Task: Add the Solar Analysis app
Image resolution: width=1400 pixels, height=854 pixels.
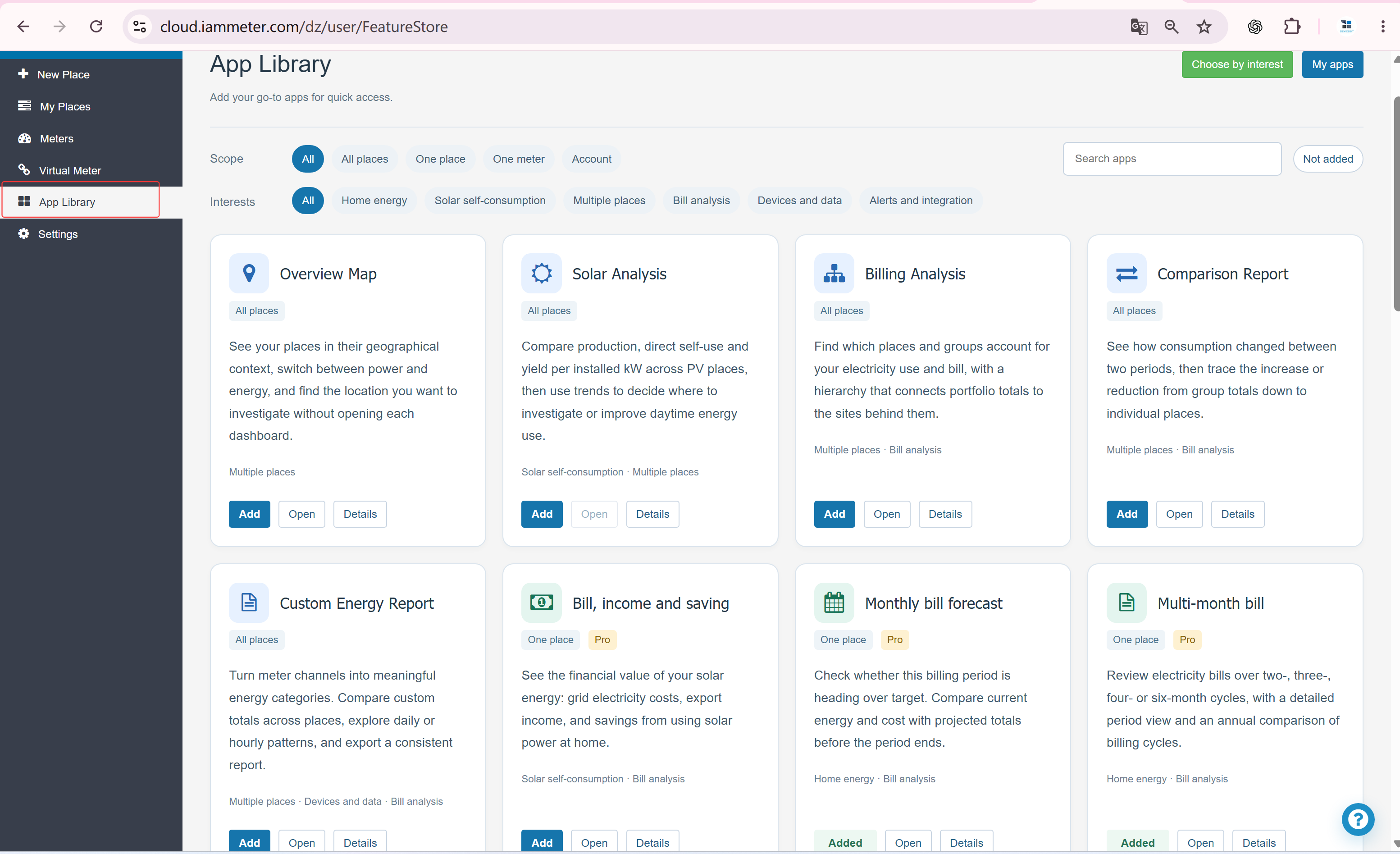Action: [x=542, y=514]
